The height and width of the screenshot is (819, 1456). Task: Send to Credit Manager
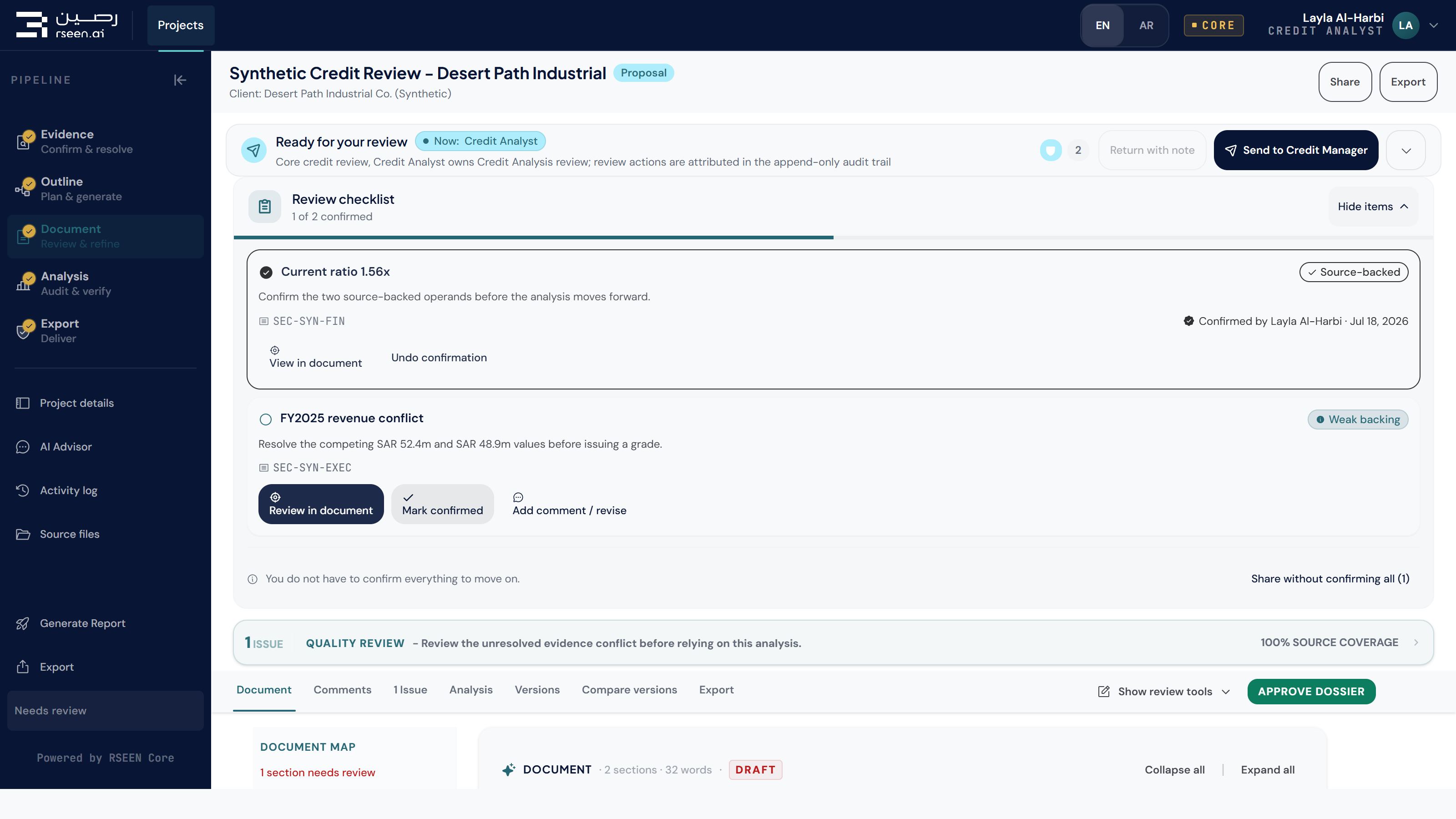coord(1295,150)
